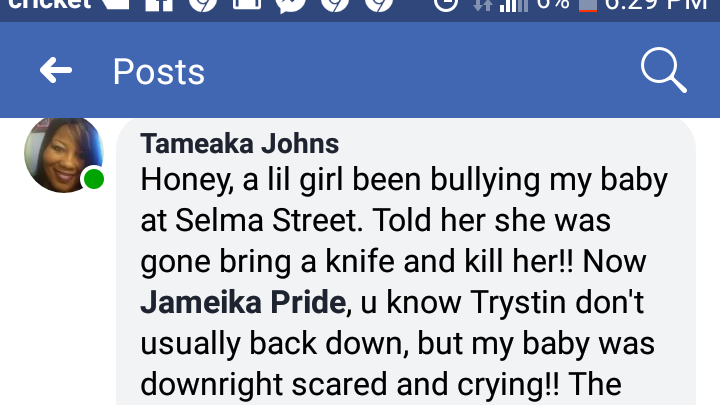Tap the cricket carrier label
Image resolution: width=720 pixels, height=405 pixels.
pyautogui.click(x=50, y=4)
